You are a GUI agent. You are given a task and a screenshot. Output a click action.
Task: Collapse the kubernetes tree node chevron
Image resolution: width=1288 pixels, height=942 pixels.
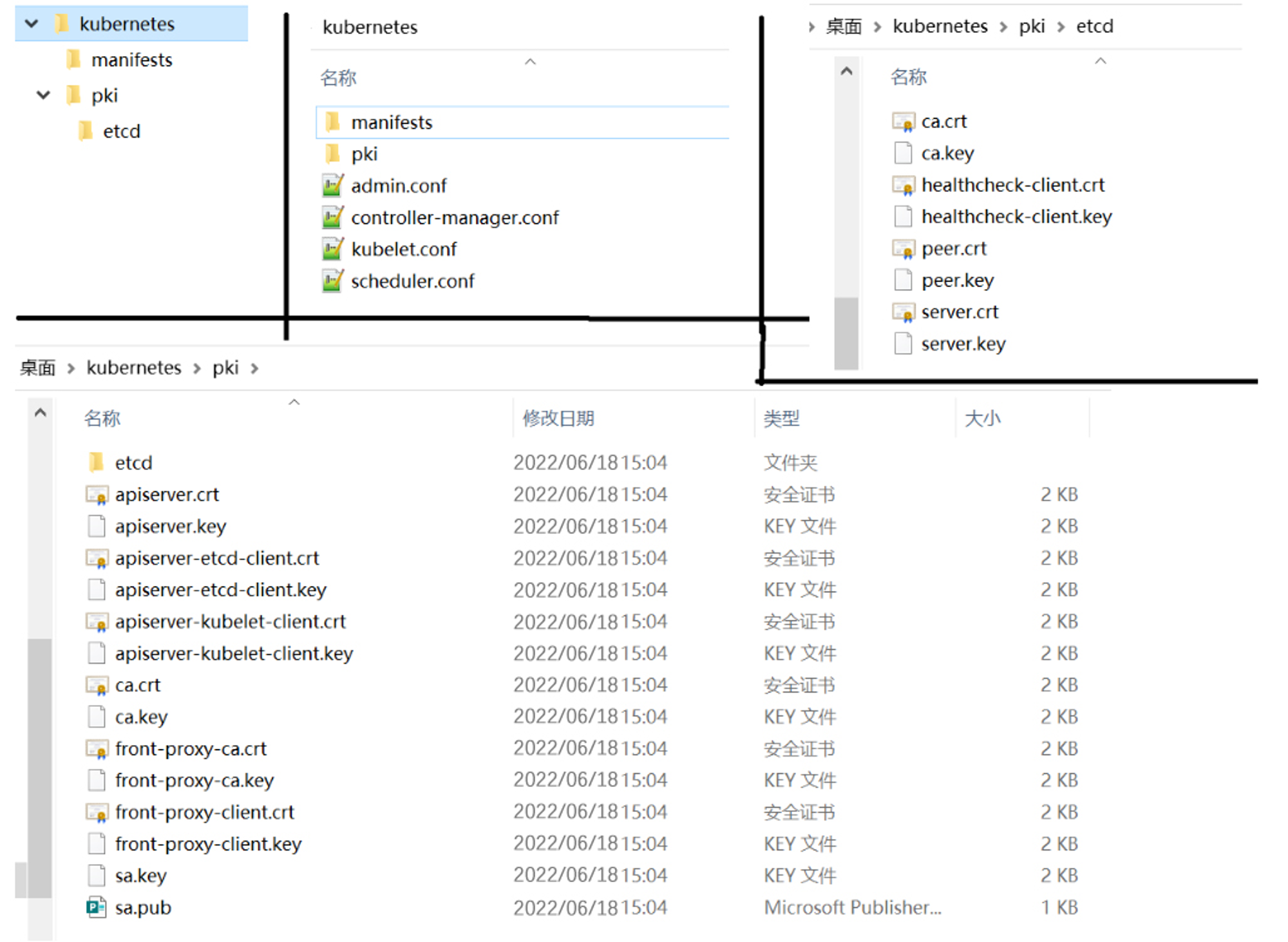pos(32,24)
